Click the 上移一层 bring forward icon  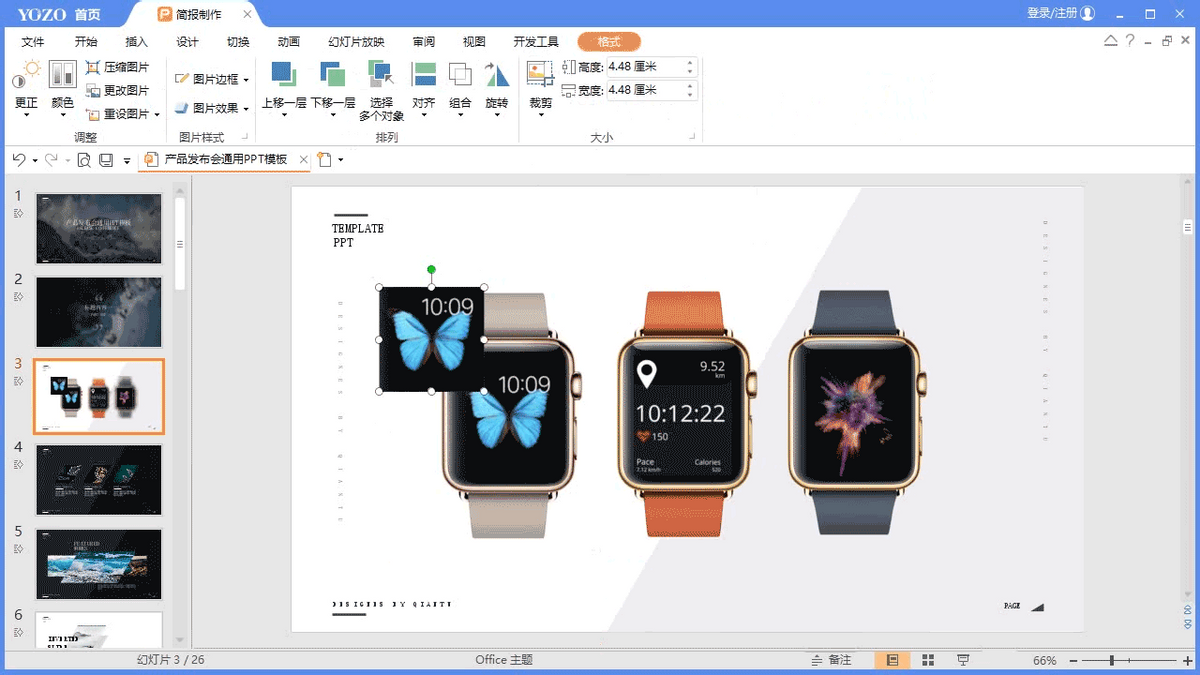pyautogui.click(x=284, y=76)
